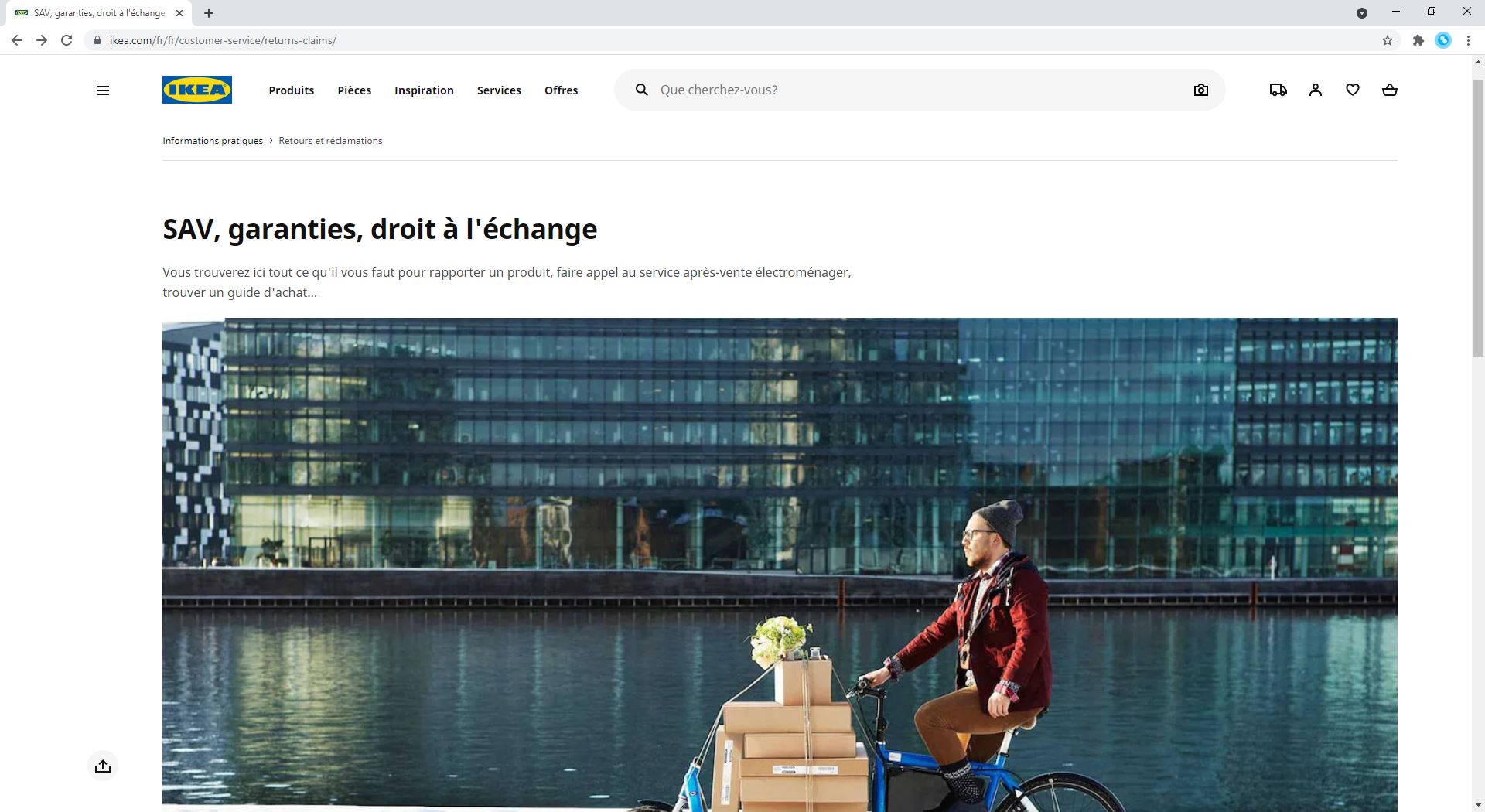Close the SAV garanties tab
Screen dimensions: 1485x812
(179, 13)
